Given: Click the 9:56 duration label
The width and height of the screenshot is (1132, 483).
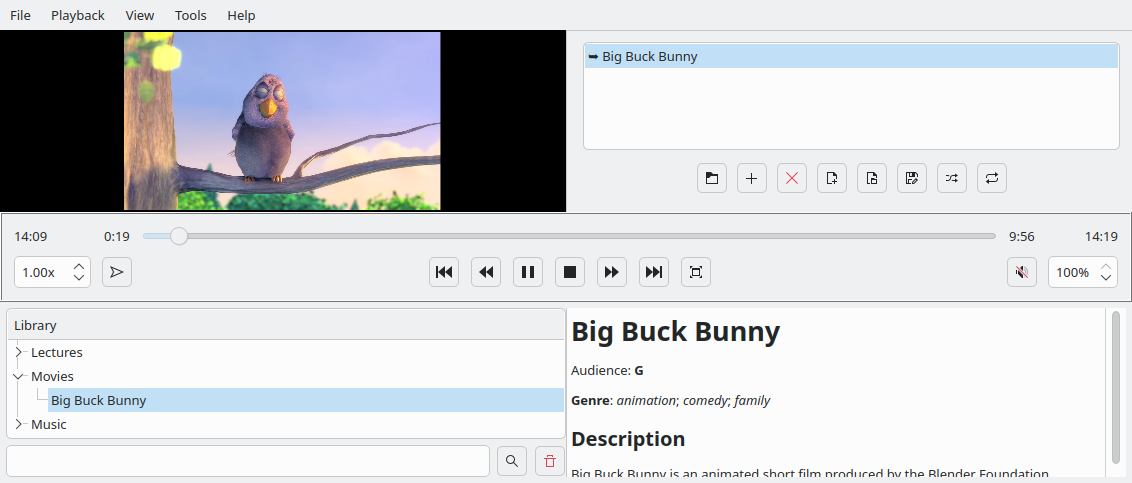Looking at the screenshot, I should pos(1022,236).
